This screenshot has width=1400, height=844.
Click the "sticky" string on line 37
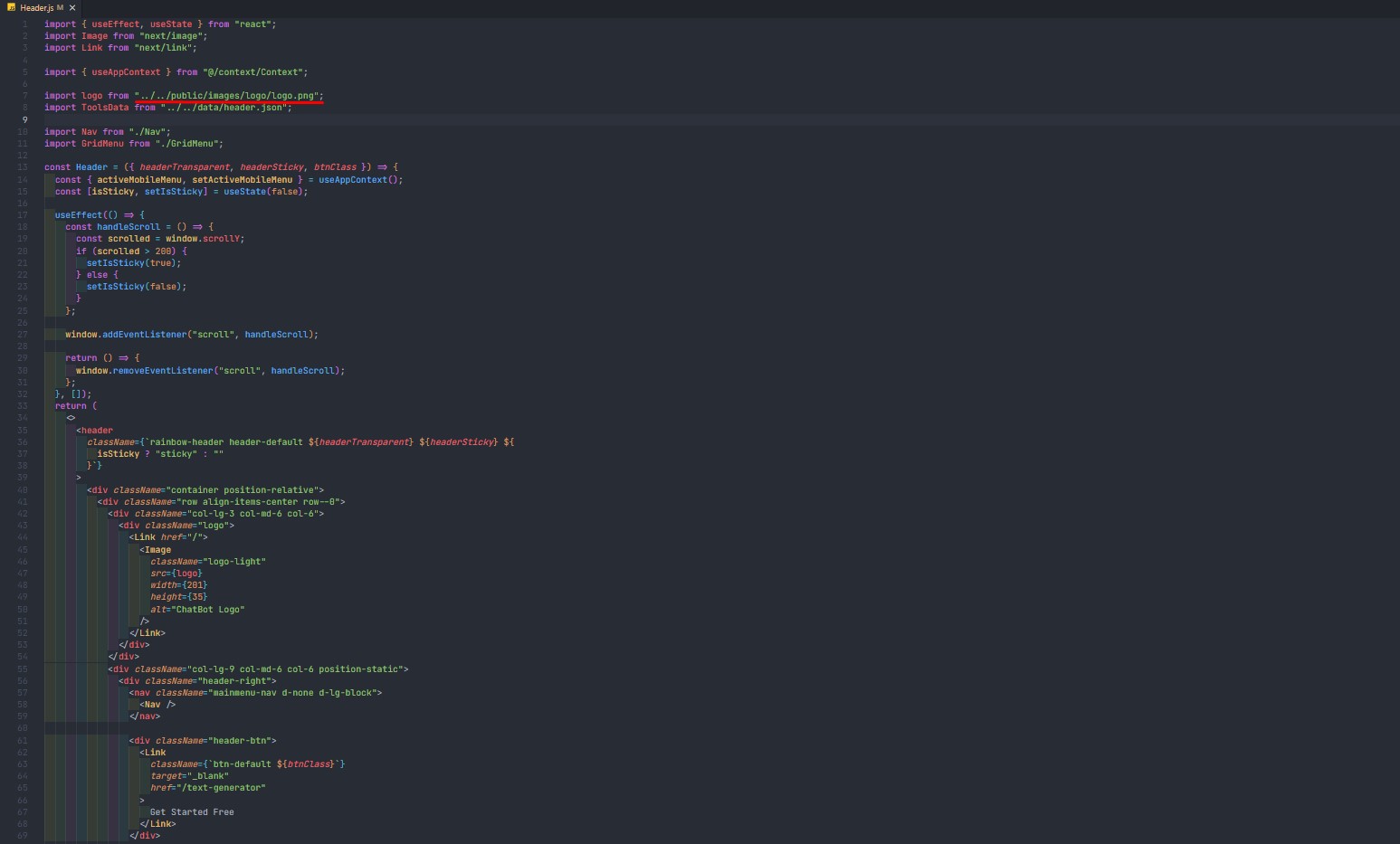pos(176,454)
